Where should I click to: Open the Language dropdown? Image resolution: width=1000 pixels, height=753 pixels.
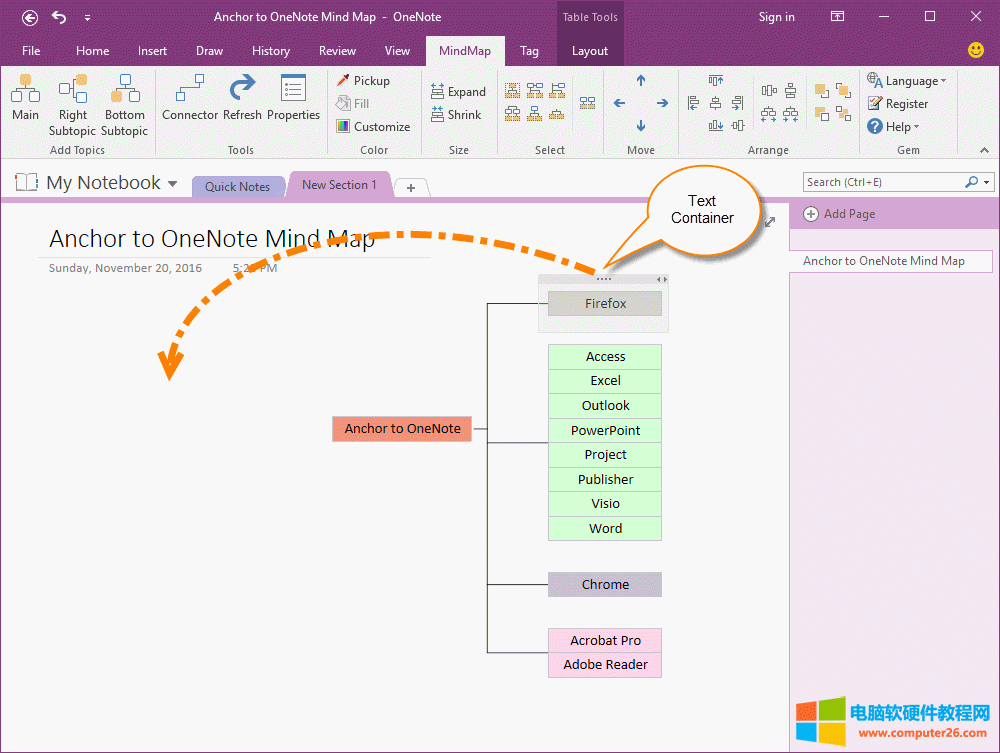coord(906,81)
